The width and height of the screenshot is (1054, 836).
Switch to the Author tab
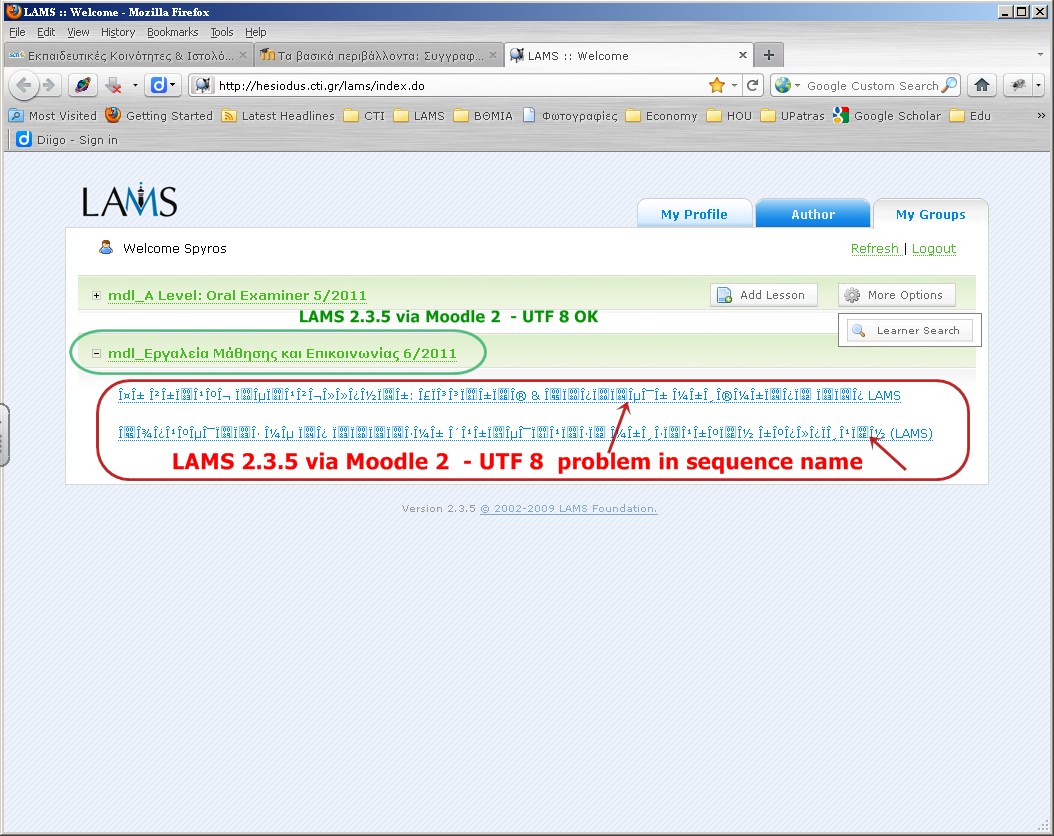click(x=812, y=214)
